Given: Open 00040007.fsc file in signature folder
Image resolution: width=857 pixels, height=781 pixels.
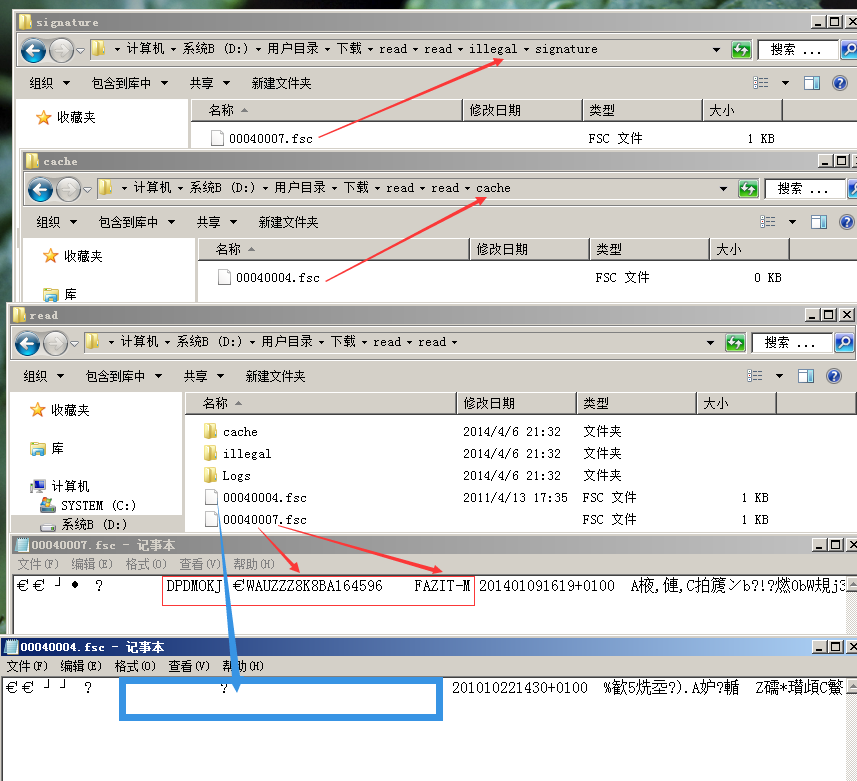Looking at the screenshot, I should [270, 139].
